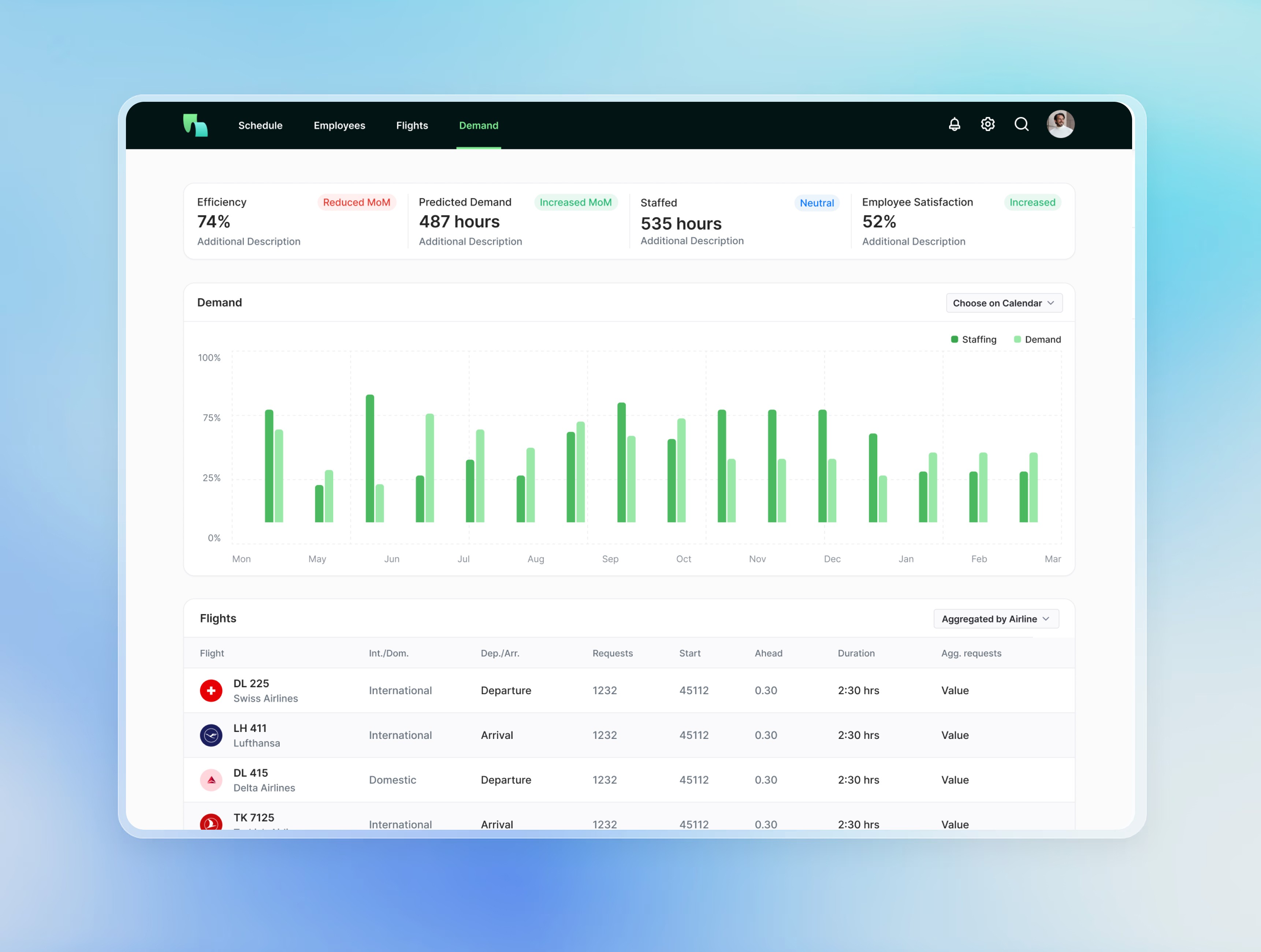The image size is (1261, 952).
Task: Click the Neutral status badge
Action: pos(817,203)
